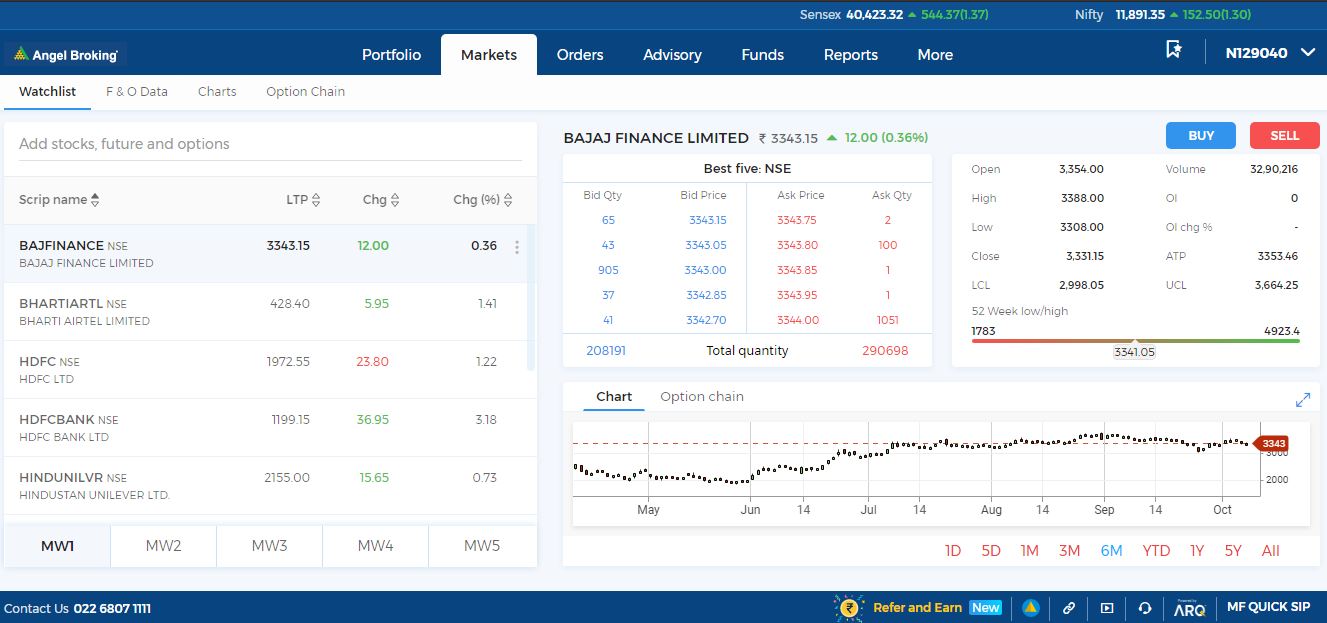
Task: Switch to watchlist MW2
Action: (x=163, y=546)
